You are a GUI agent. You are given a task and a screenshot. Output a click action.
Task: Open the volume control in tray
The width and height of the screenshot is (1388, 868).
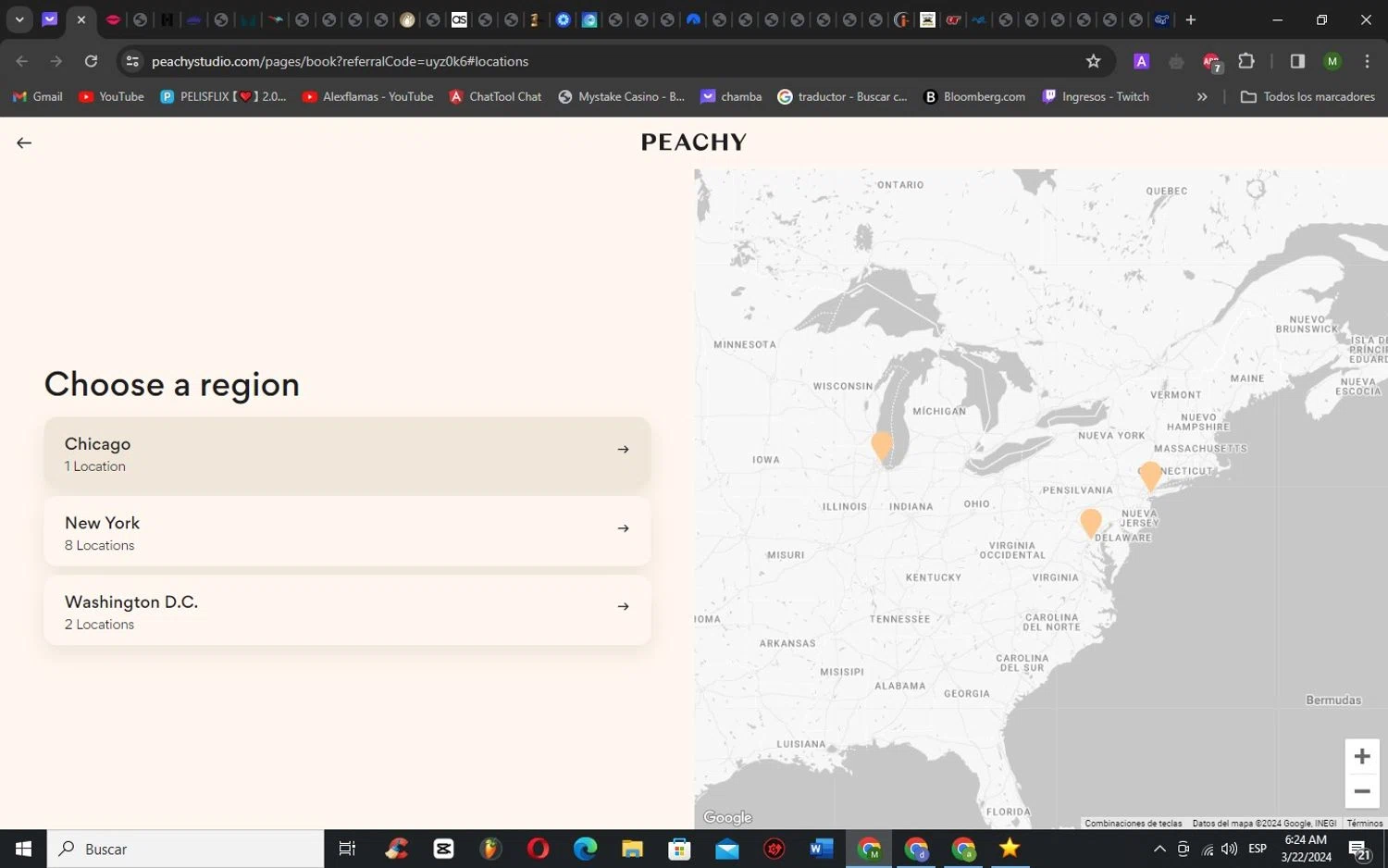[1230, 849]
